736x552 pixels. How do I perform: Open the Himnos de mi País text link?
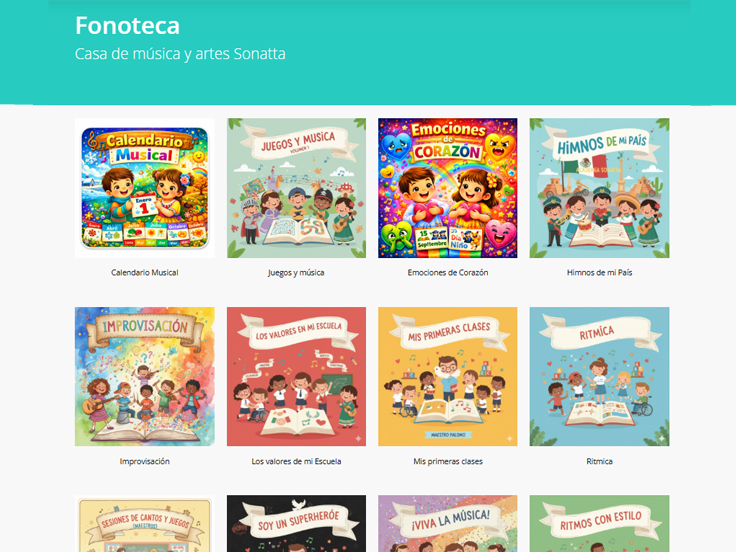click(599, 272)
